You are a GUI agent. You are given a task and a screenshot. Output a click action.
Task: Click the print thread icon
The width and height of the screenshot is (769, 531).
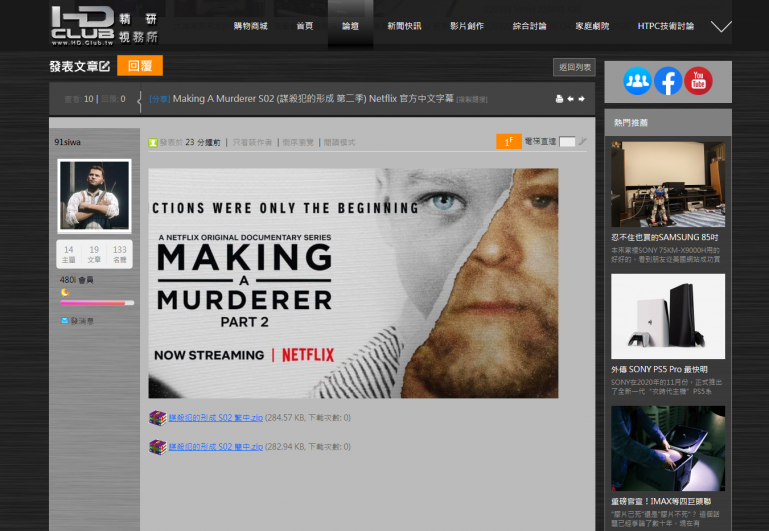pyautogui.click(x=559, y=99)
